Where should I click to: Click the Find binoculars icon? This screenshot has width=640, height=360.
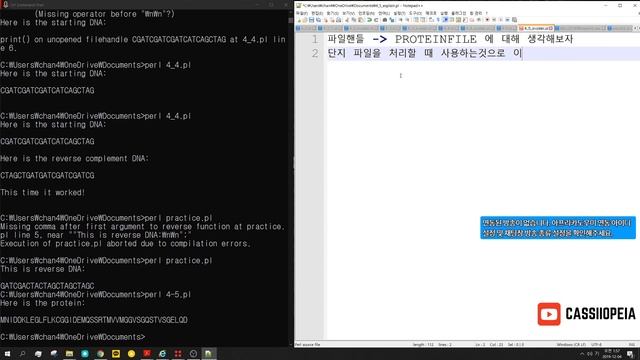coord(385,20)
